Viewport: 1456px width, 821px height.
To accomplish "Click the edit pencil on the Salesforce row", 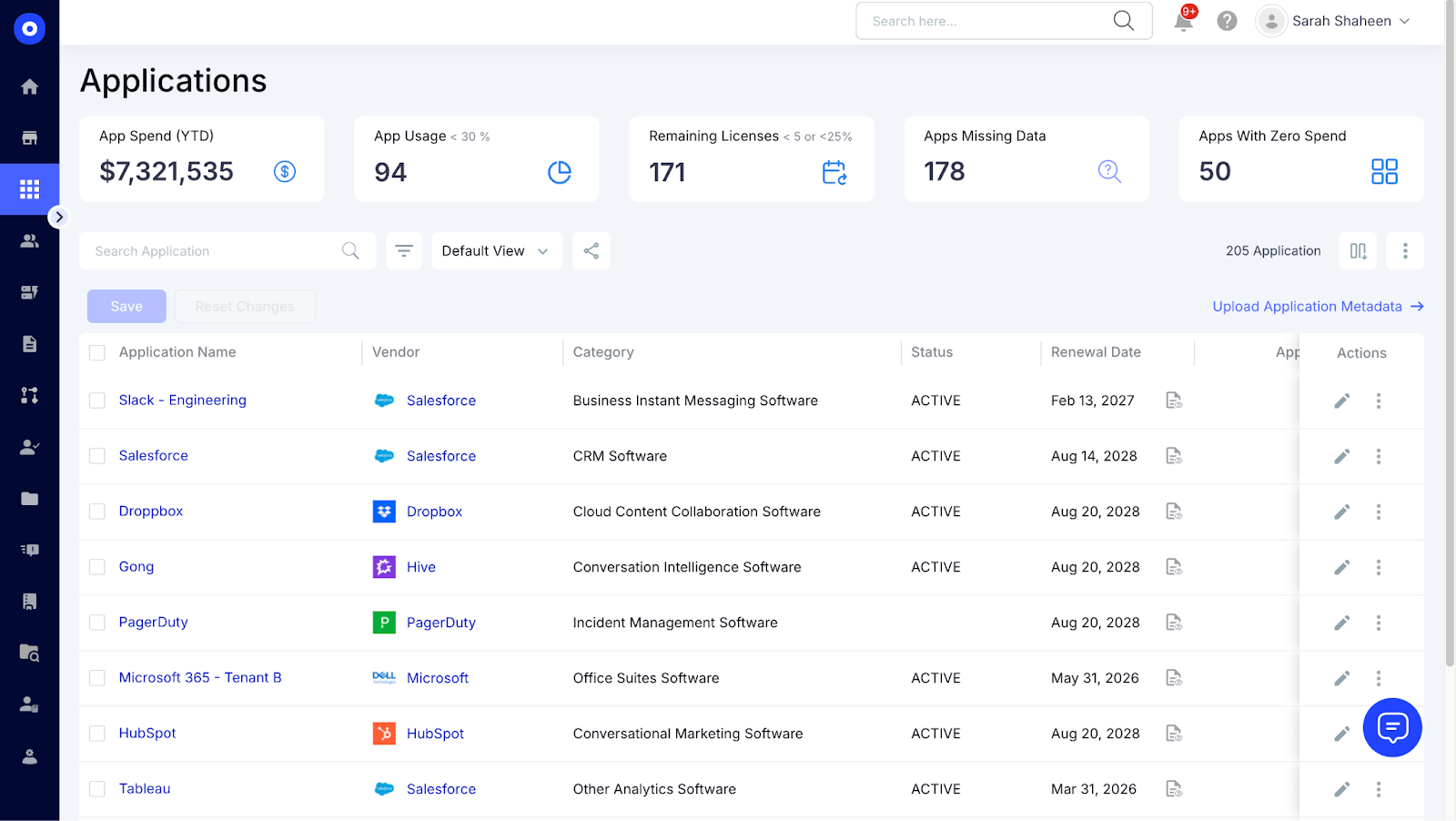I will [x=1341, y=456].
